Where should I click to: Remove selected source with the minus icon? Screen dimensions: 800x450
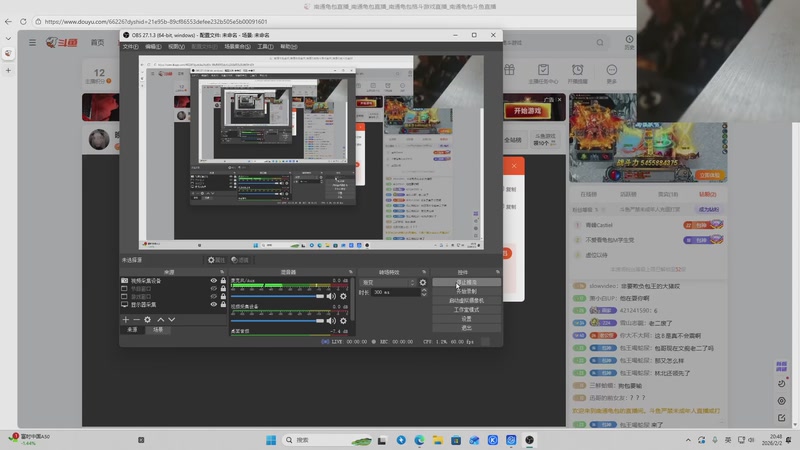[x=136, y=319]
